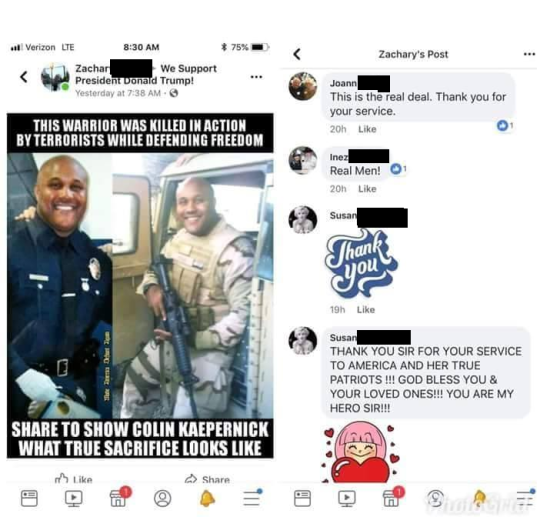This screenshot has height=517, width=540.
Task: Like the post using the thumbs-up Like button
Action: (x=74, y=479)
